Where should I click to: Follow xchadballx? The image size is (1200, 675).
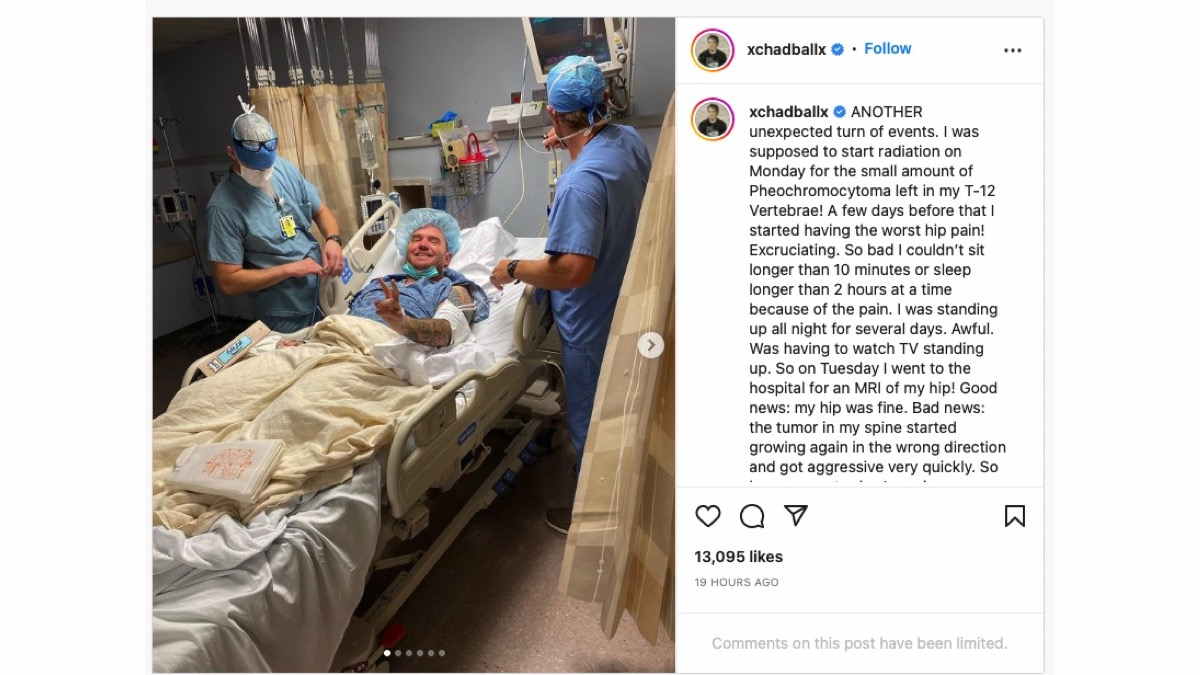tap(888, 49)
